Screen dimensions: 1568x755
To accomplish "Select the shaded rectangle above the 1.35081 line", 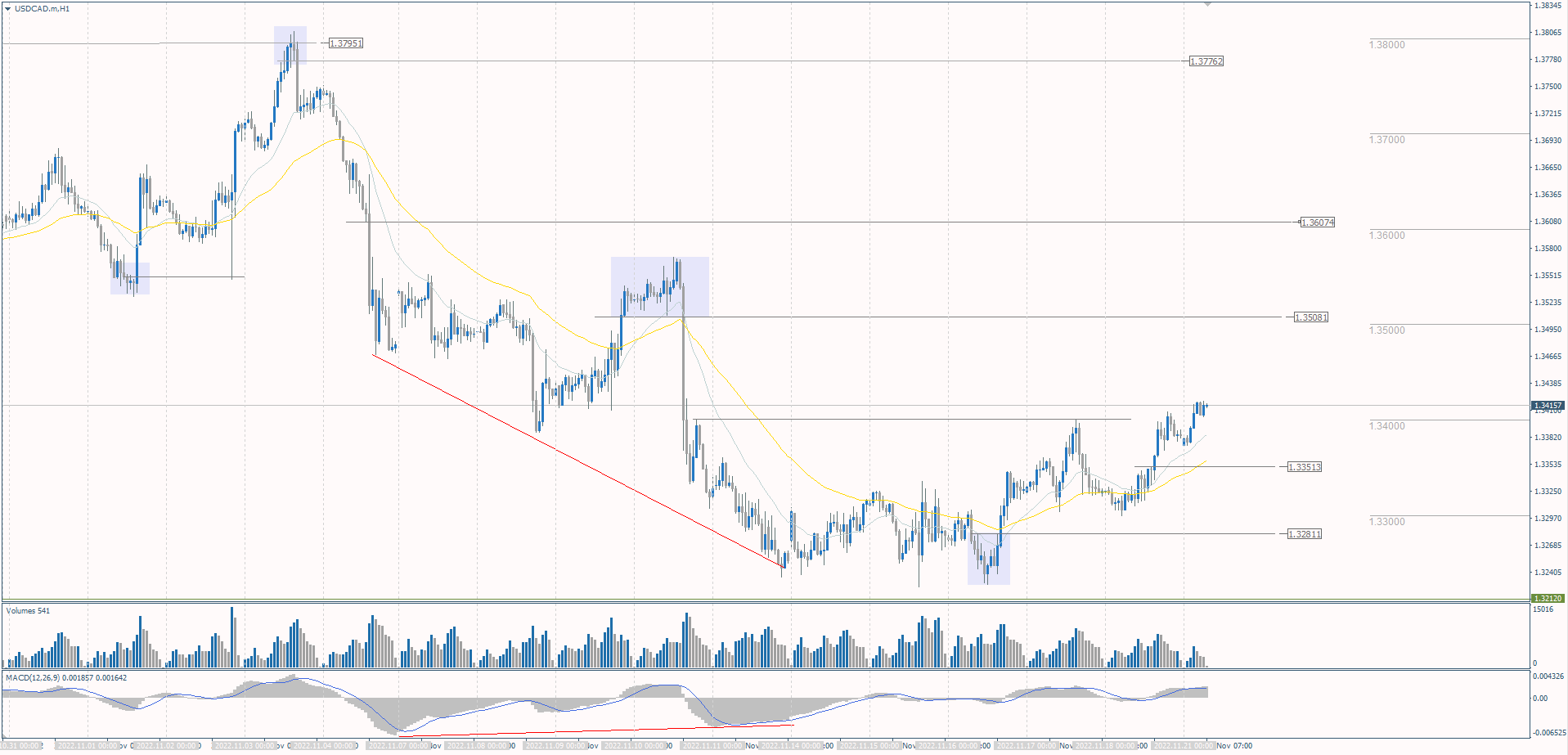I will (660, 287).
